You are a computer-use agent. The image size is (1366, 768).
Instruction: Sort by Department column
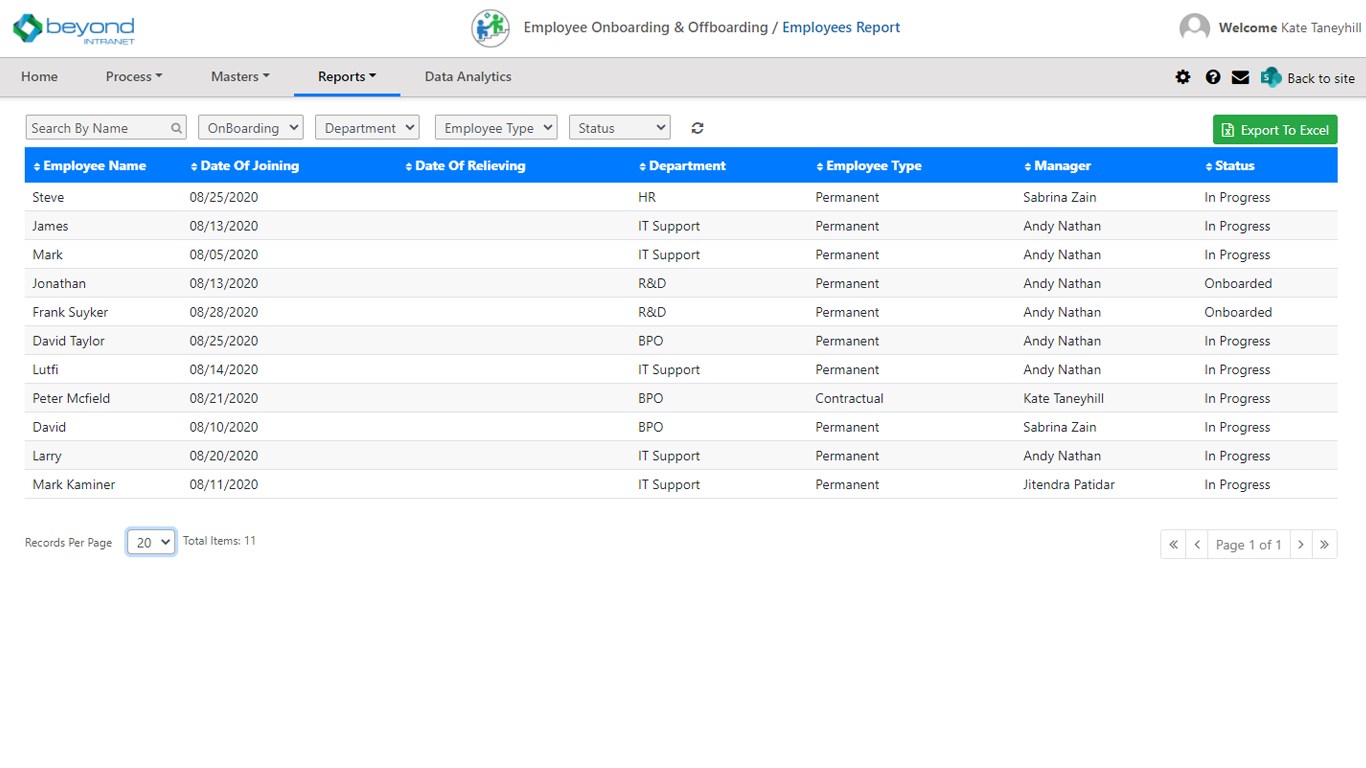click(x=682, y=166)
